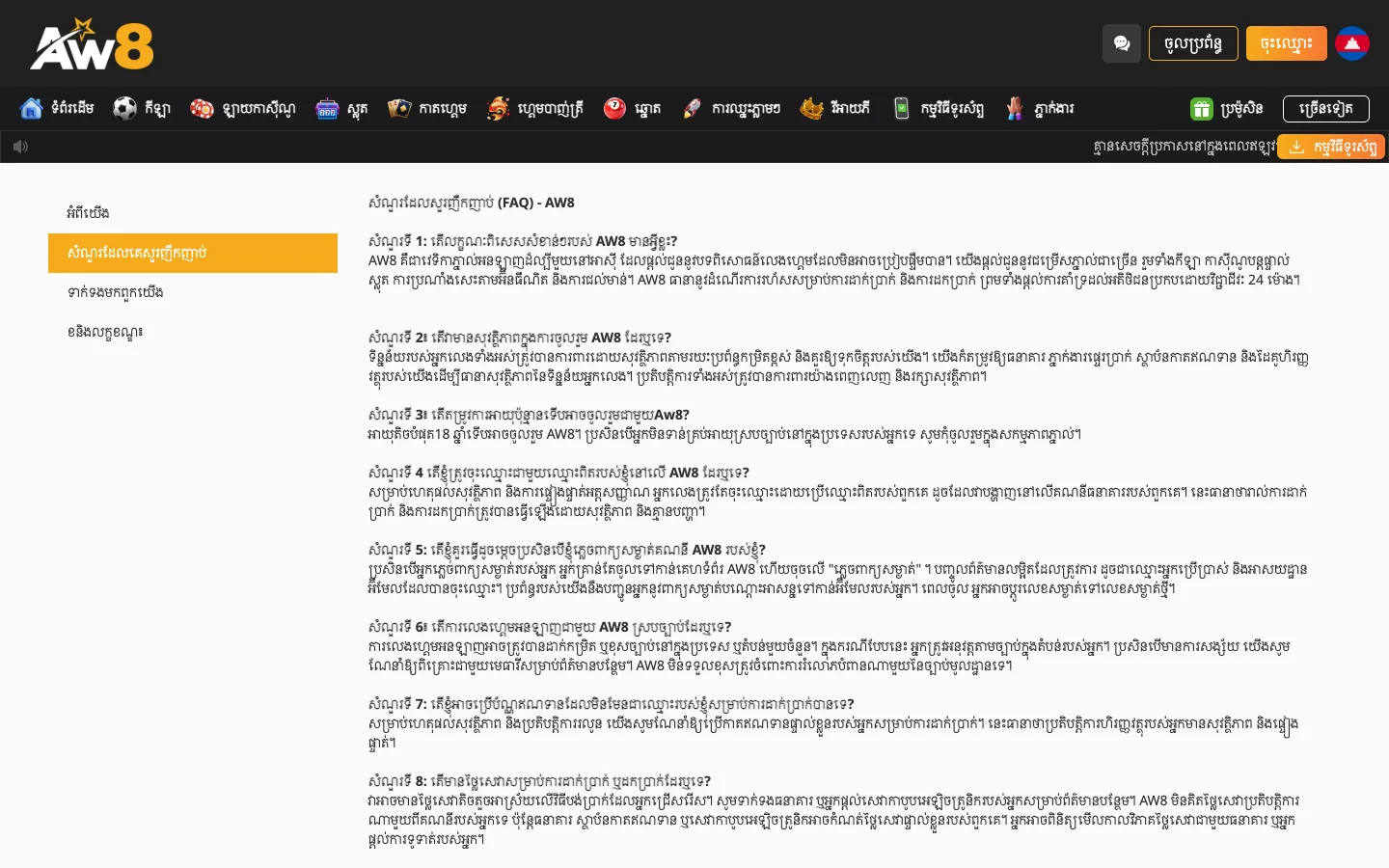Click the rocket instant-win icon

coord(692,109)
